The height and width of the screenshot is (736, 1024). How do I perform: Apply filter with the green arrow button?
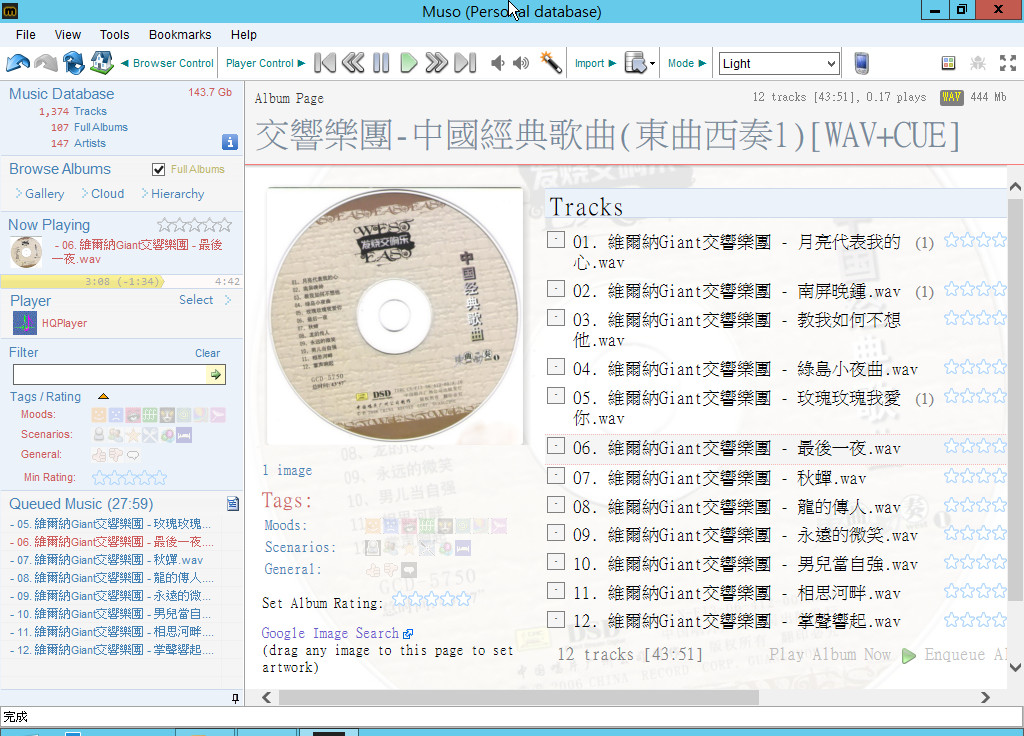pyautogui.click(x=216, y=374)
